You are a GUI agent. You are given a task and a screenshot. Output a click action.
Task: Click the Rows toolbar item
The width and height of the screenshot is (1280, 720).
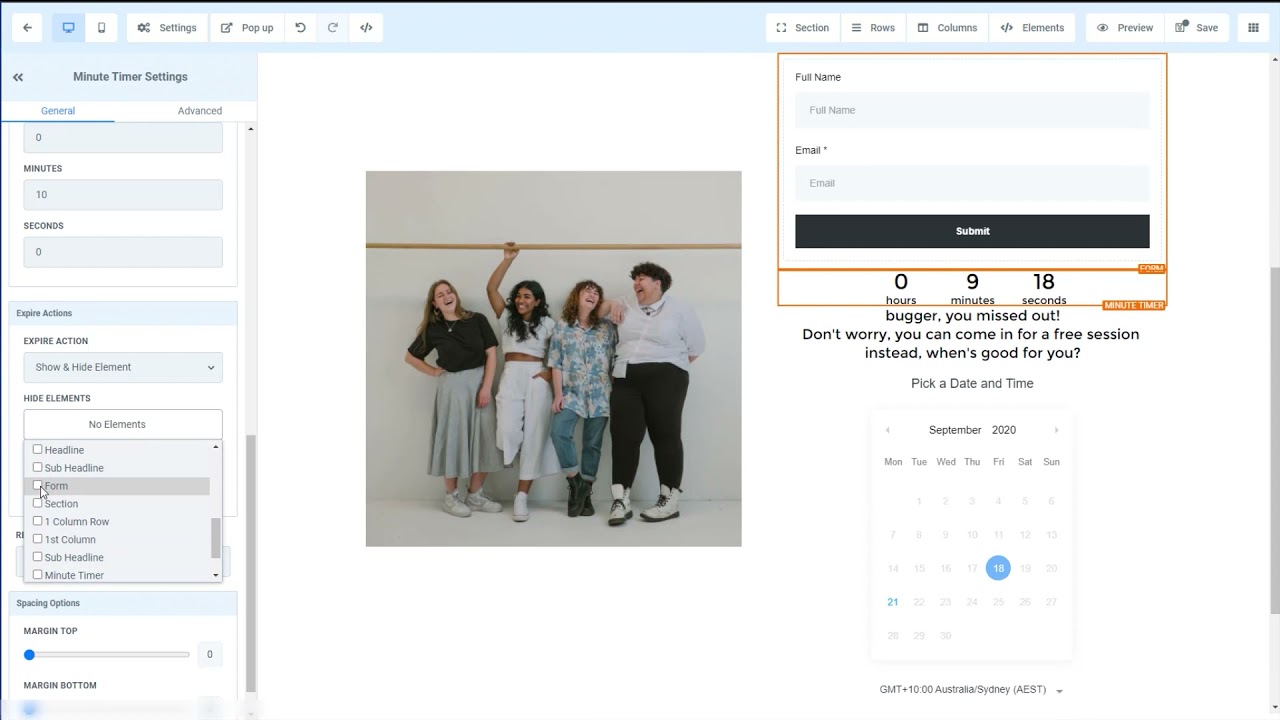[x=873, y=28]
